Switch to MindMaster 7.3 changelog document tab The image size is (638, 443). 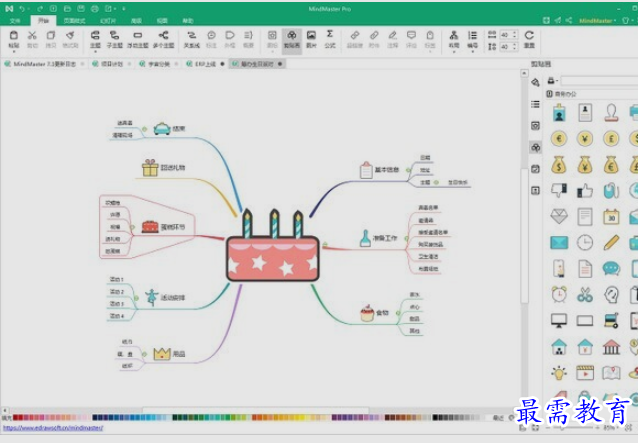(44, 64)
